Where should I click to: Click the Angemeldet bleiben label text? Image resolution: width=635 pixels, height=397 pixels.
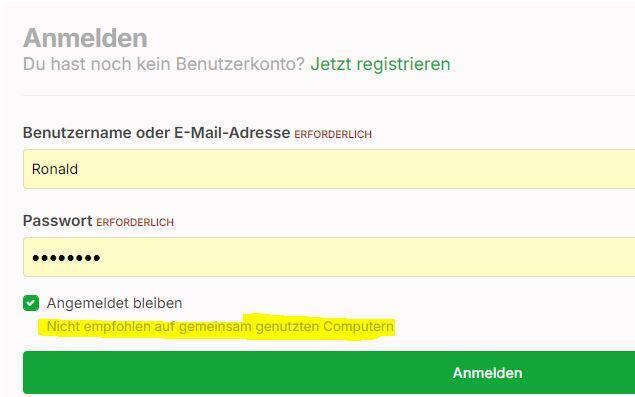115,303
